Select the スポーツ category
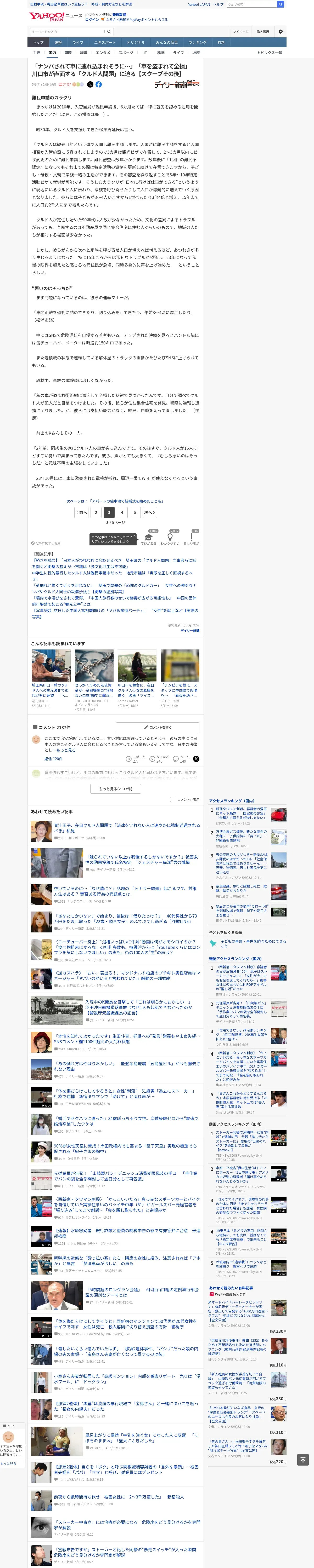 (x=126, y=53)
